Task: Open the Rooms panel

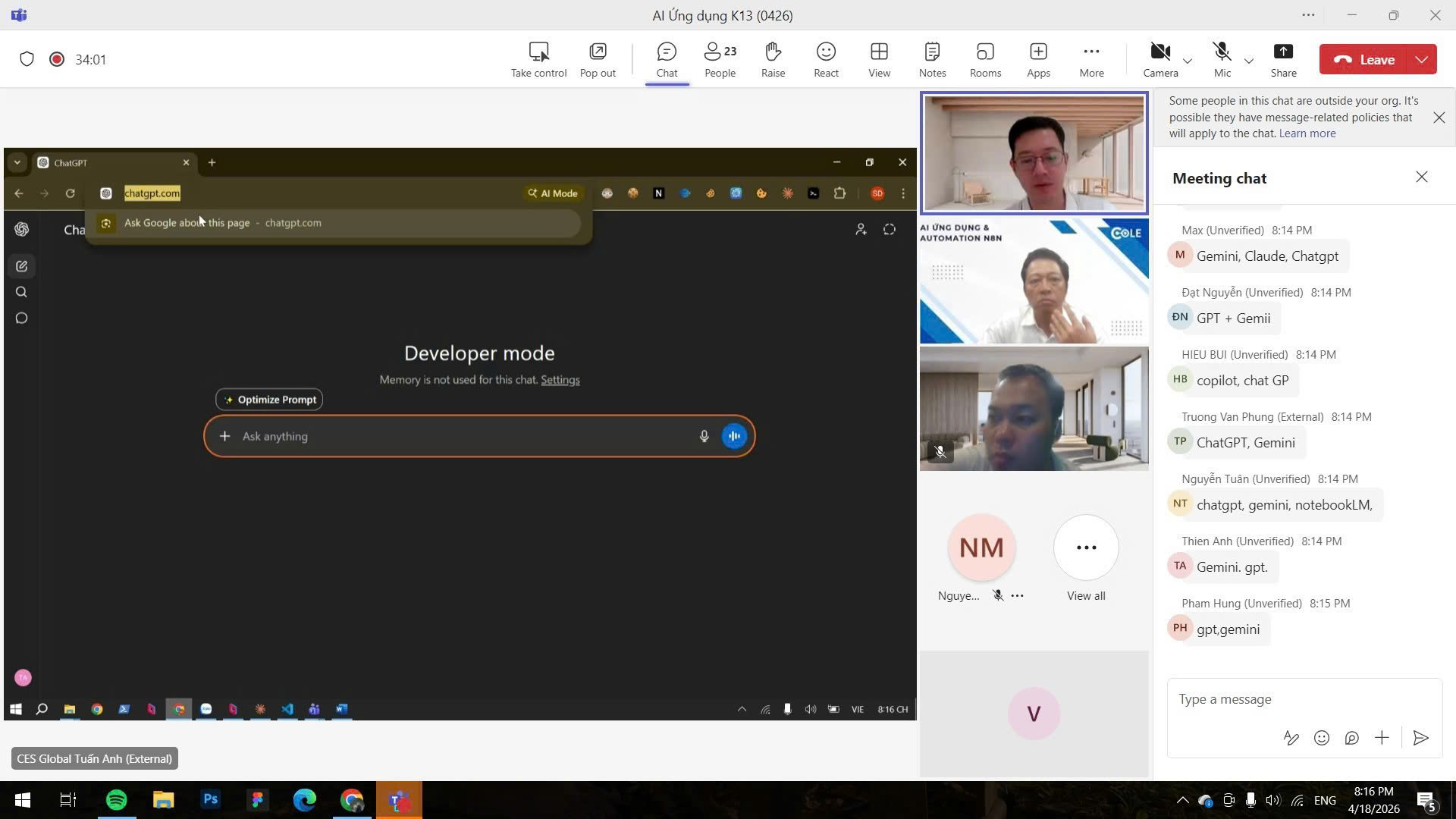Action: tap(985, 59)
